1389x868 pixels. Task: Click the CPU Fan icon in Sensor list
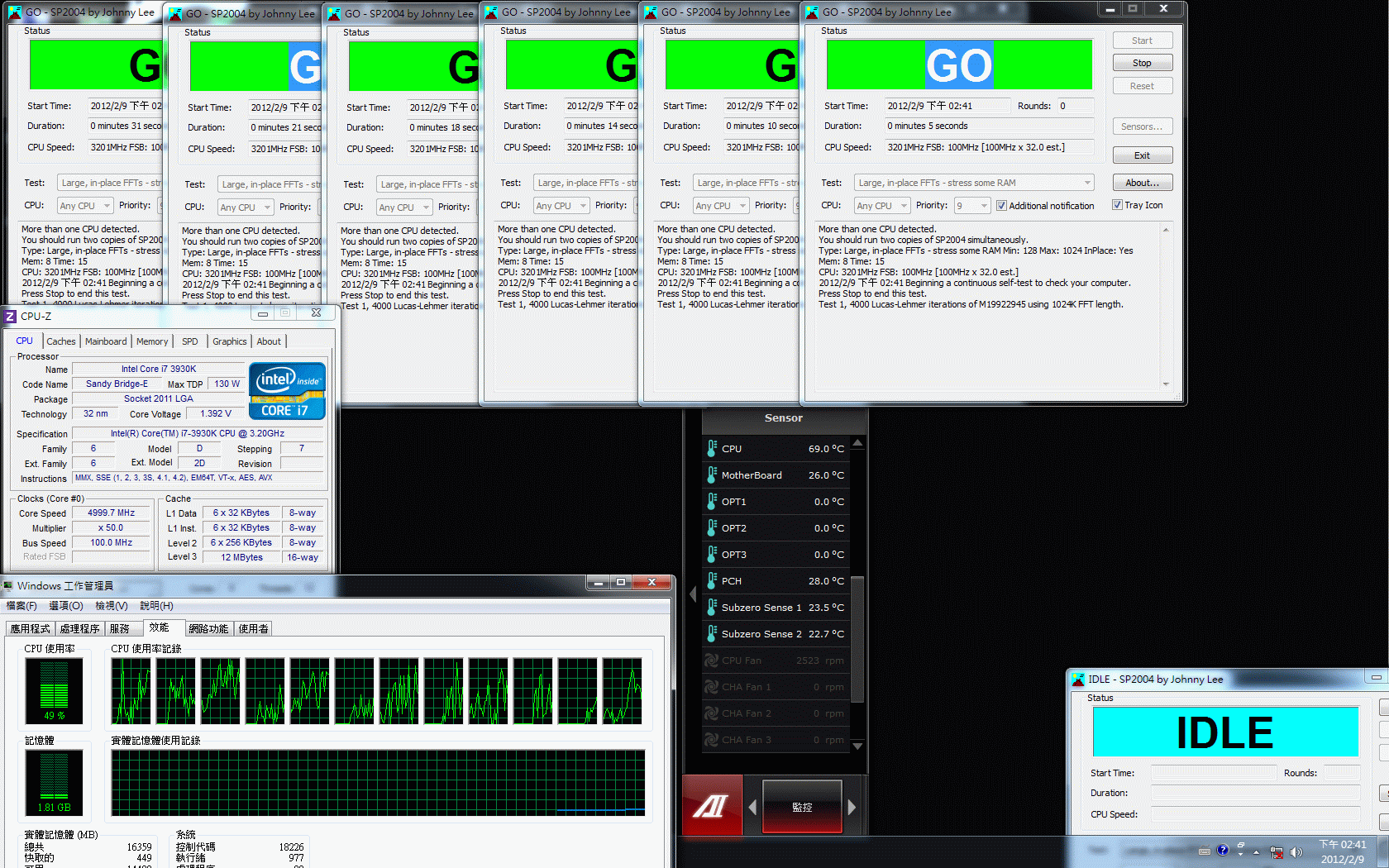point(711,660)
